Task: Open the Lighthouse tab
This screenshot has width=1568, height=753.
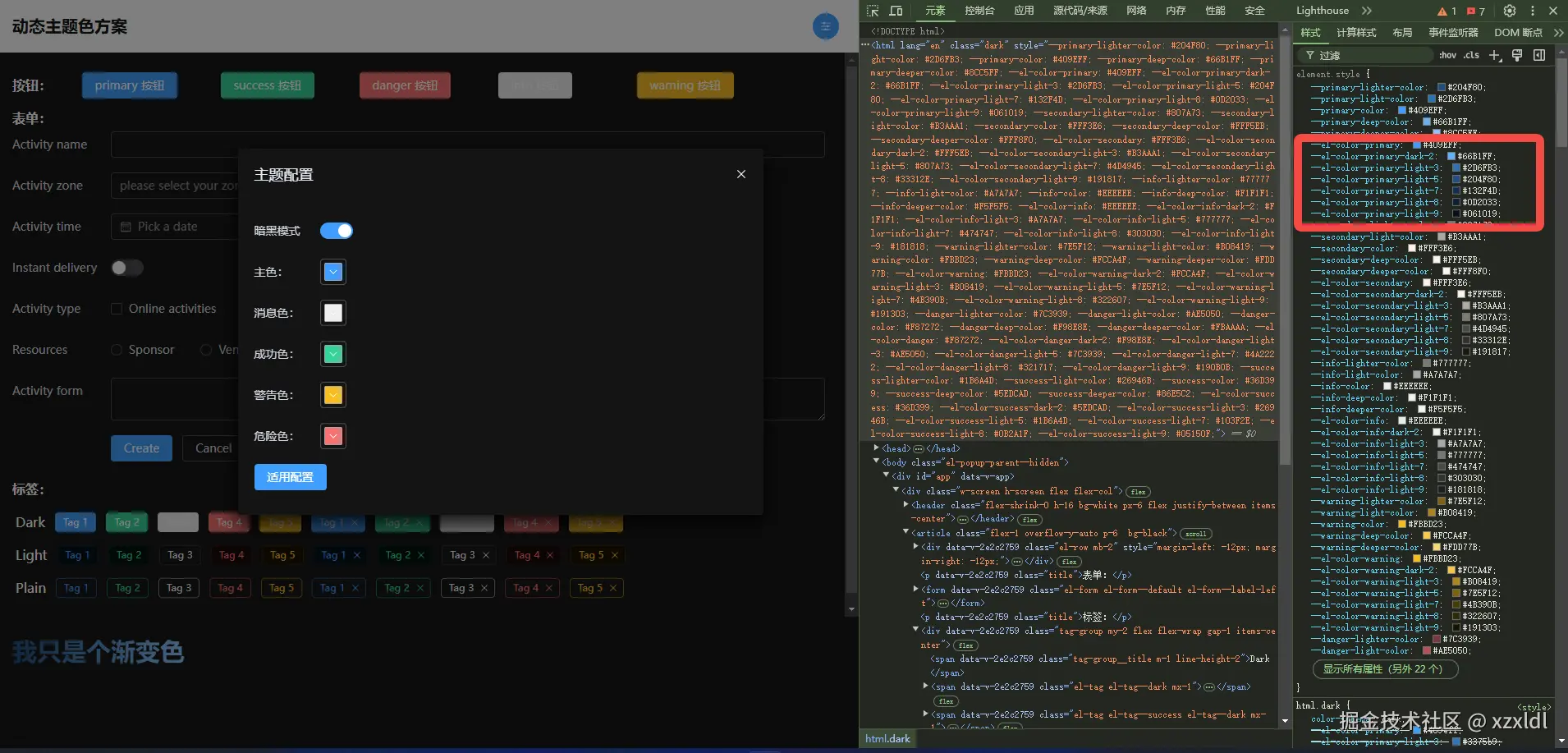Action: click(1322, 11)
